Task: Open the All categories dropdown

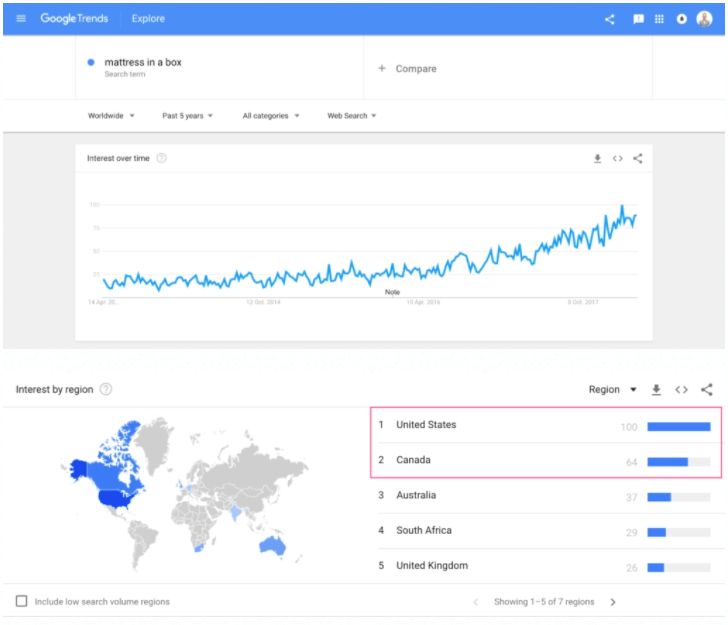Action: [271, 116]
